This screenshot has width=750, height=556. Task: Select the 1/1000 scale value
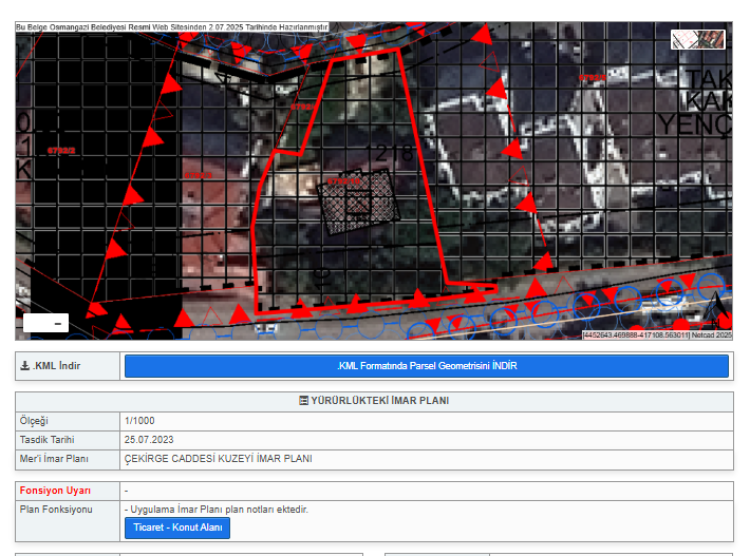point(140,421)
